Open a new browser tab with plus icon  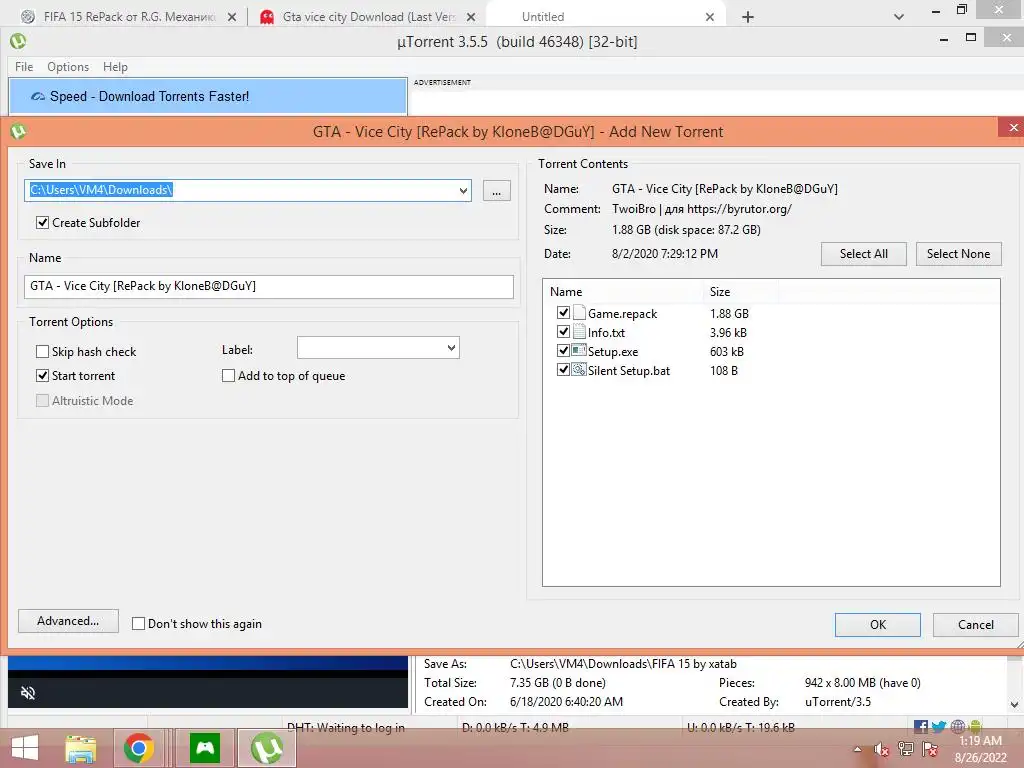[748, 17]
